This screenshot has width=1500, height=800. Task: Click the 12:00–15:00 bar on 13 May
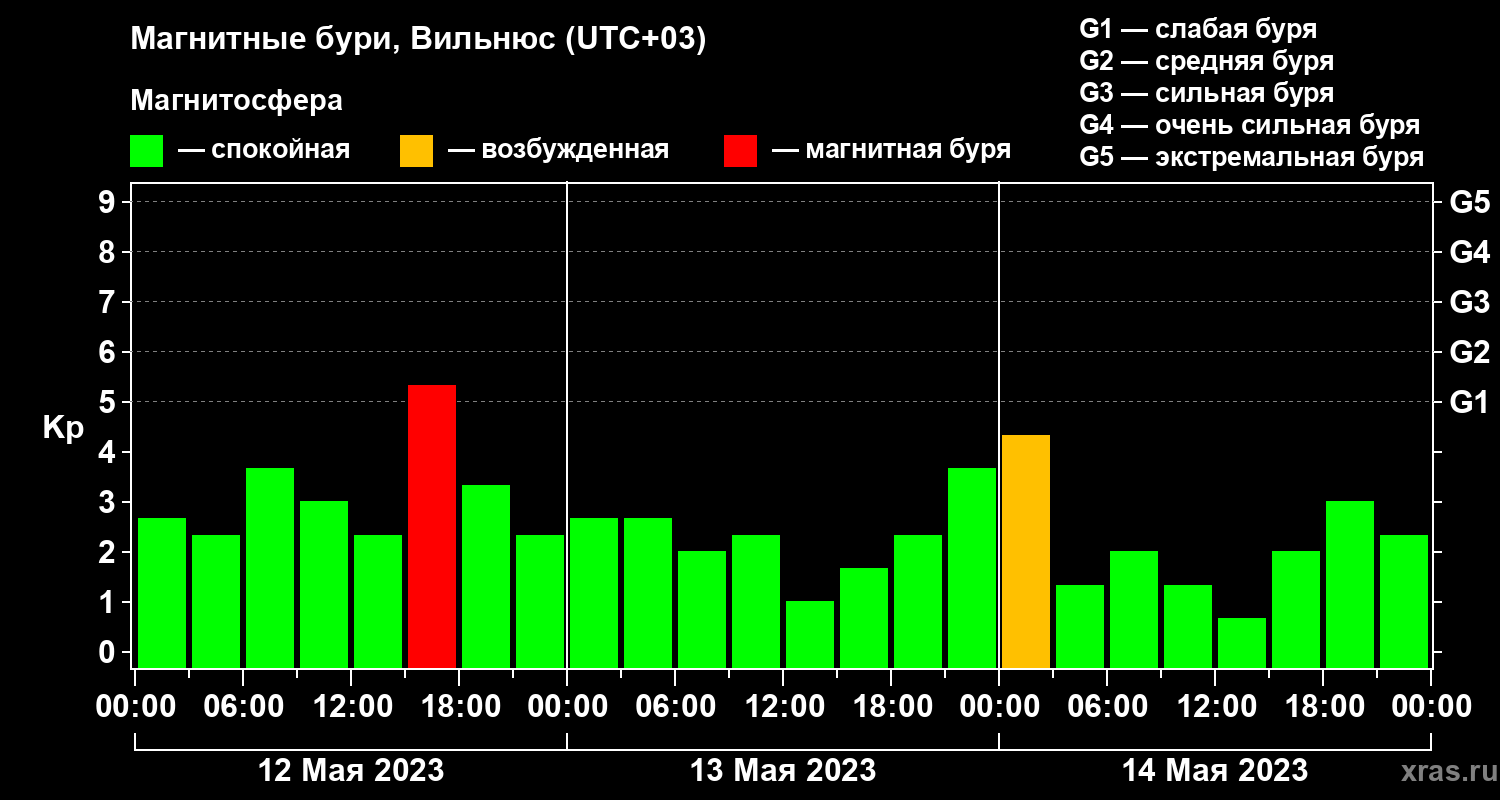(x=810, y=634)
